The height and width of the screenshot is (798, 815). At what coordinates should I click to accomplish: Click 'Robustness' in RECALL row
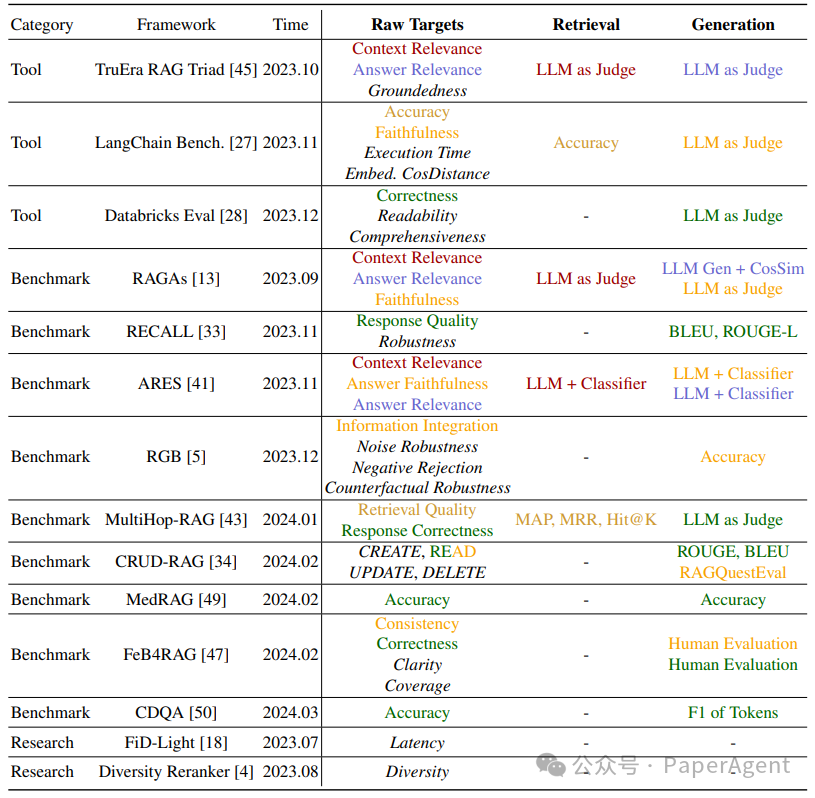pos(417,342)
